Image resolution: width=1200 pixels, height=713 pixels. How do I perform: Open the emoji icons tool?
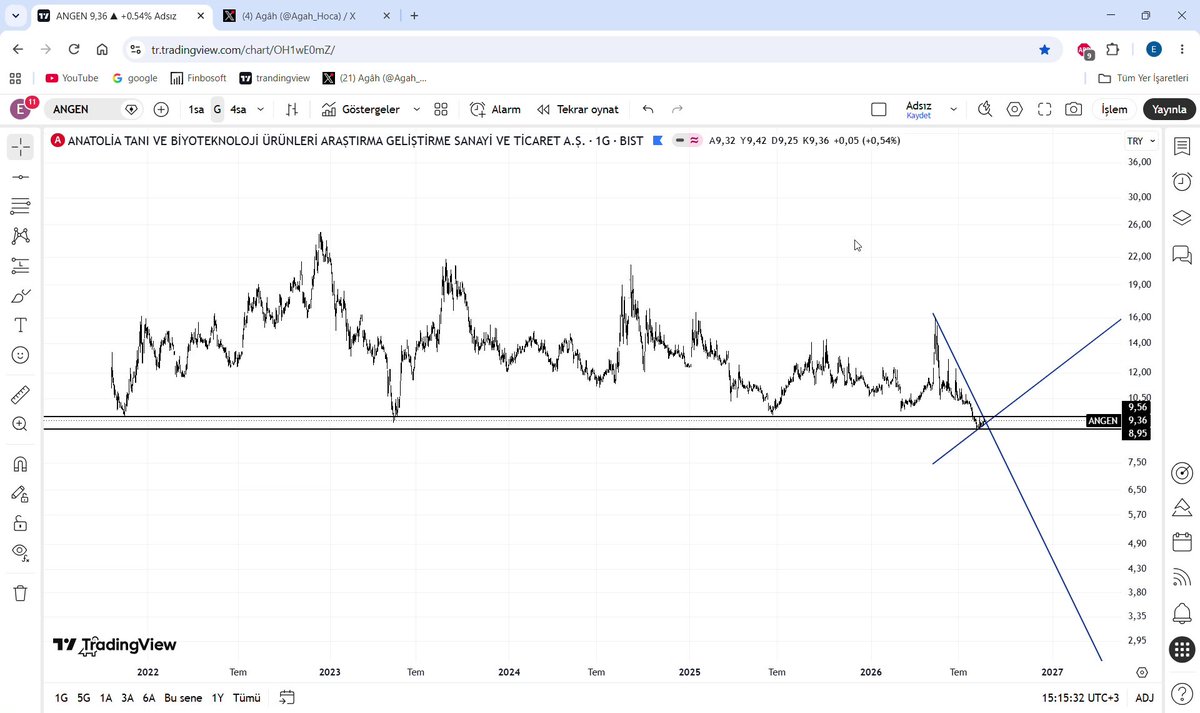[x=20, y=355]
